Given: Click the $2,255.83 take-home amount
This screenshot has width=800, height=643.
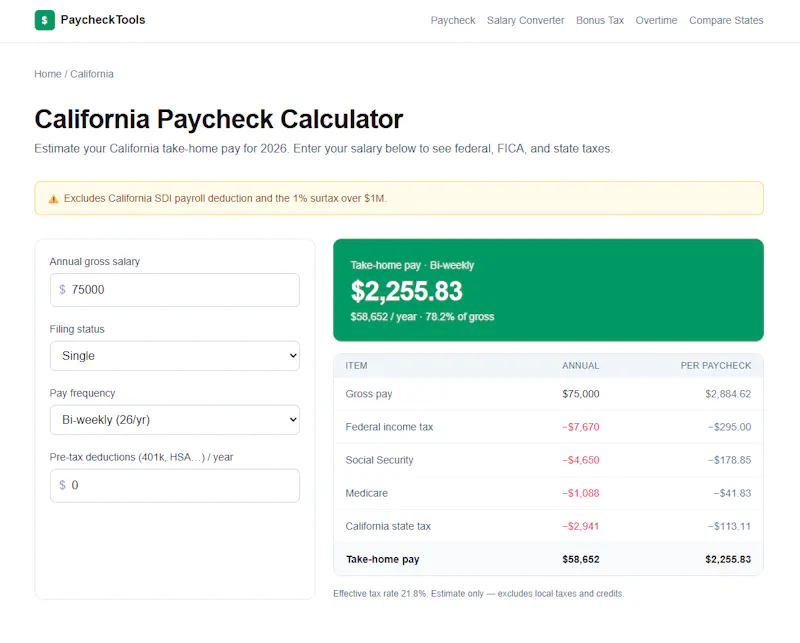Looking at the screenshot, I should [x=406, y=291].
